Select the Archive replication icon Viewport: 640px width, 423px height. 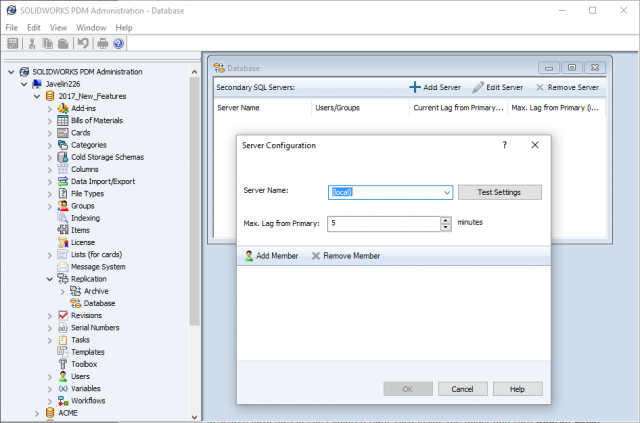click(76, 291)
